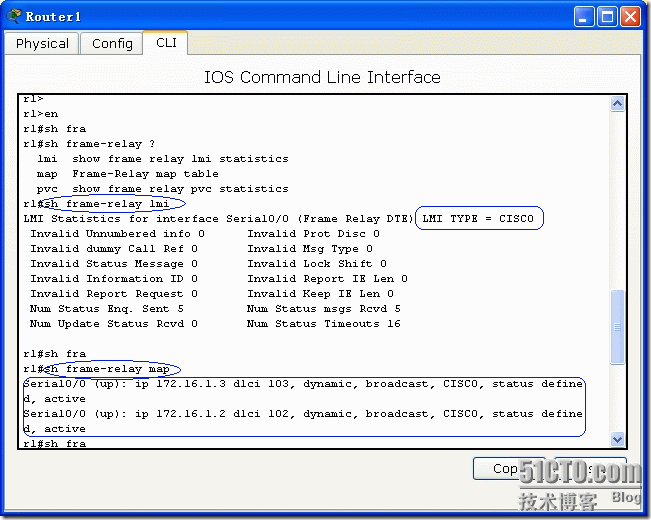Screen dimensions: 651x520
Task: Click 'Num Status Timeouts 16' text
Action: coord(323,324)
